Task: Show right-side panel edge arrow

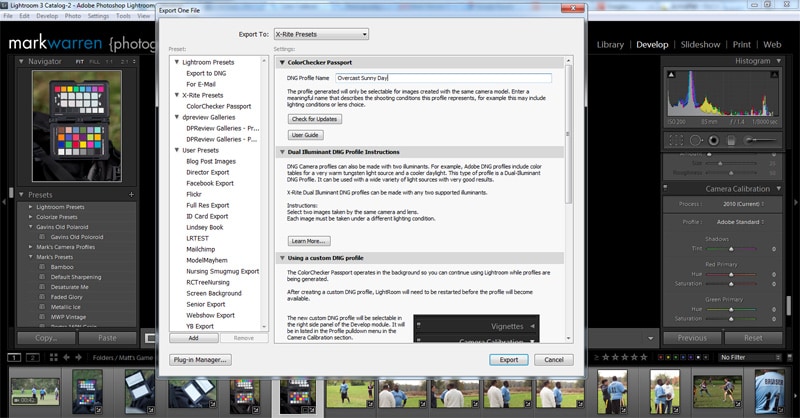Action: pyautogui.click(x=795, y=203)
